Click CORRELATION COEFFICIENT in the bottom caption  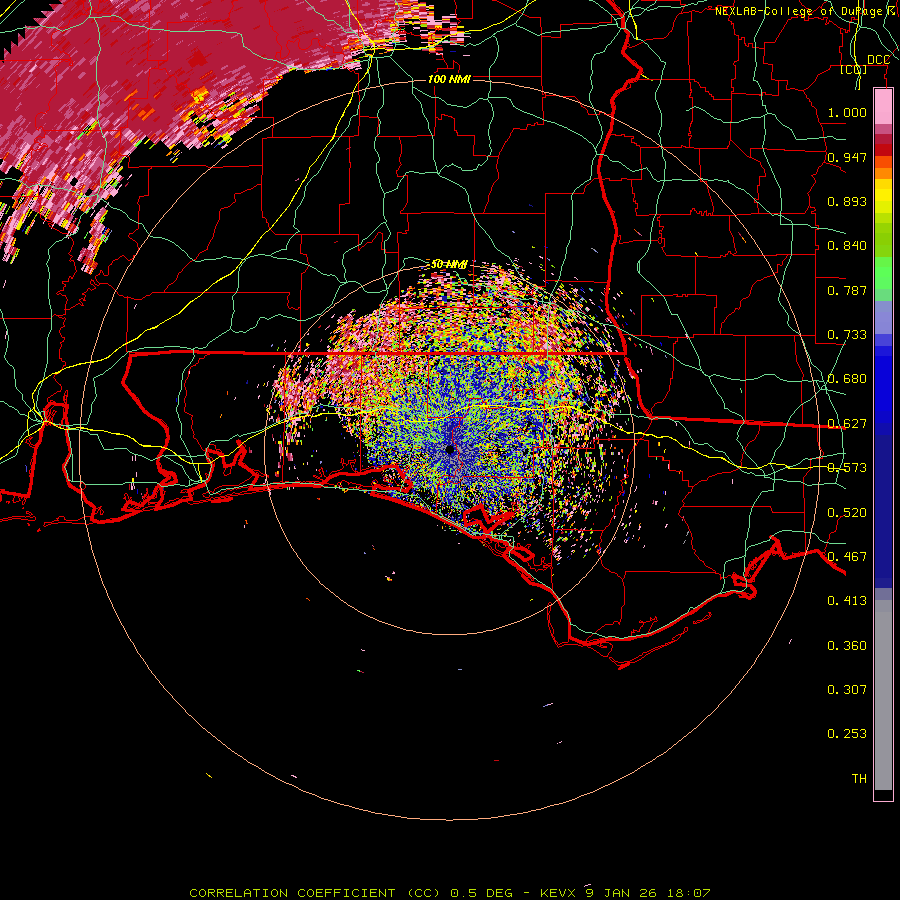(292, 893)
